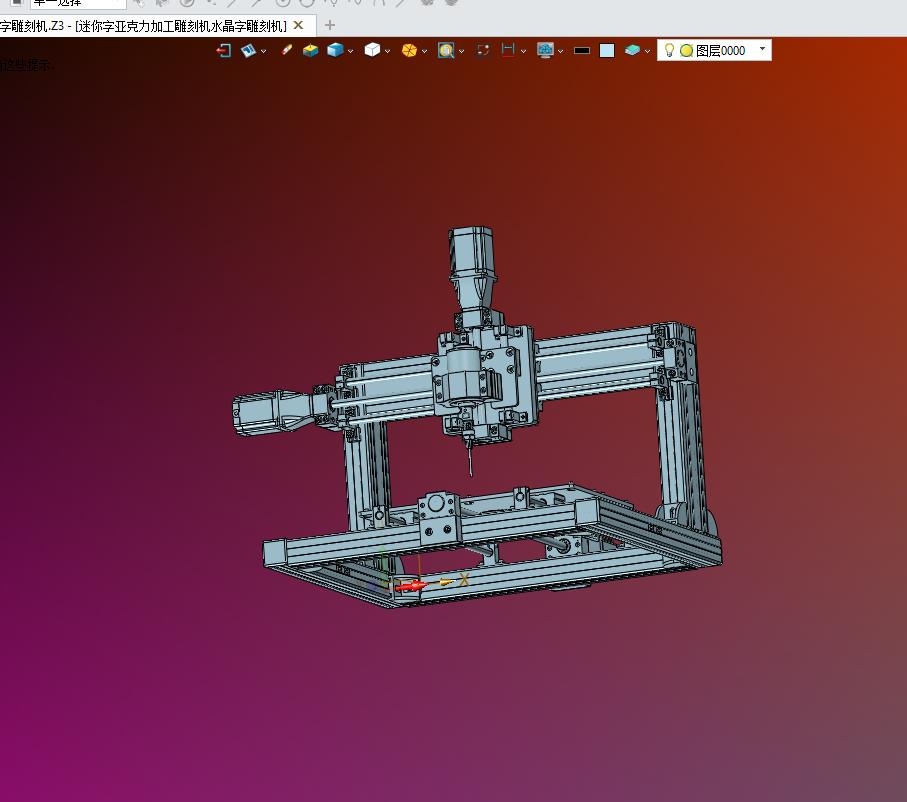
Task: Click the engraving spindle bit on the model
Action: click(x=468, y=461)
